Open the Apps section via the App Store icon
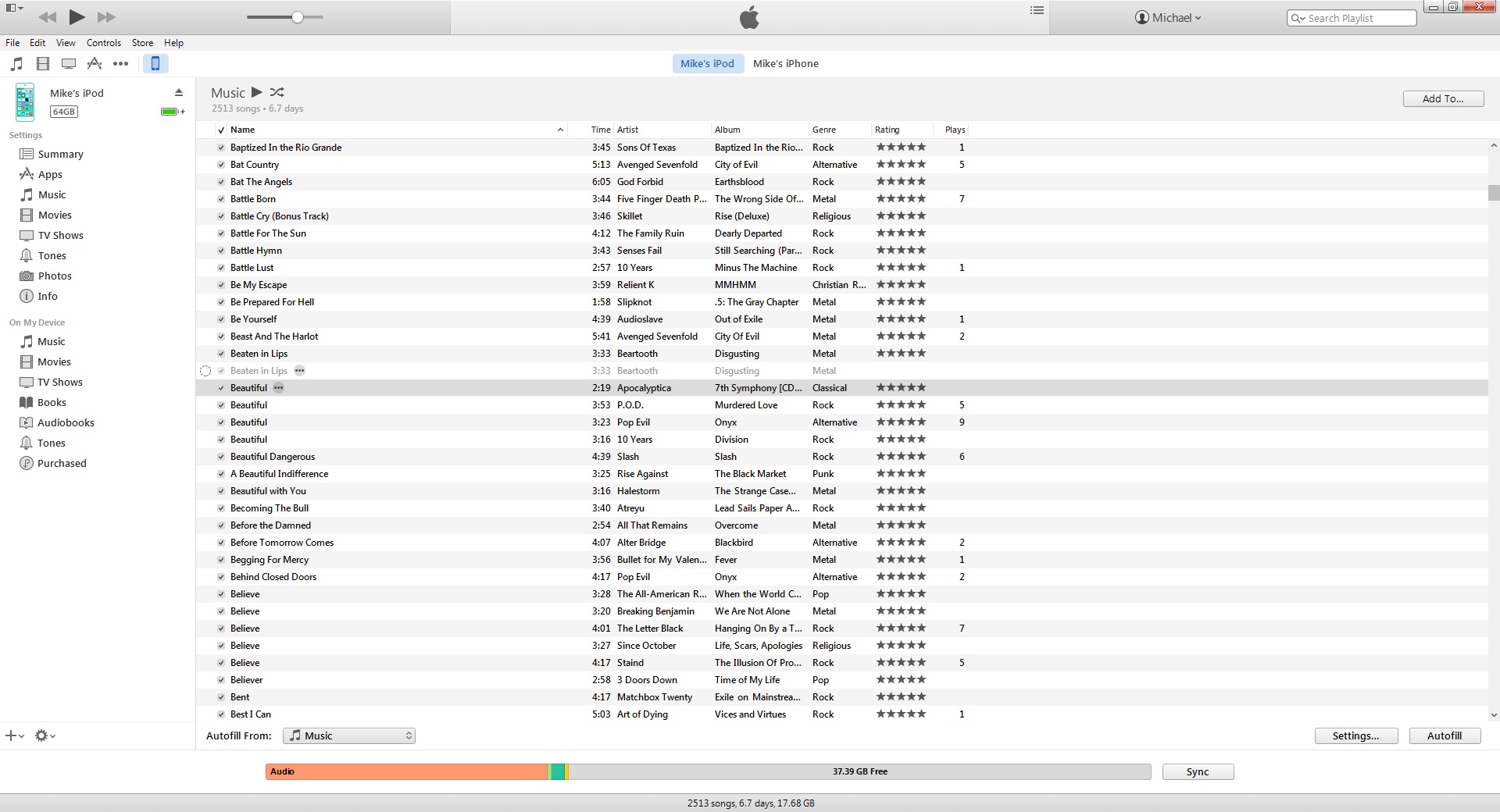This screenshot has height=812, width=1500. coord(95,64)
